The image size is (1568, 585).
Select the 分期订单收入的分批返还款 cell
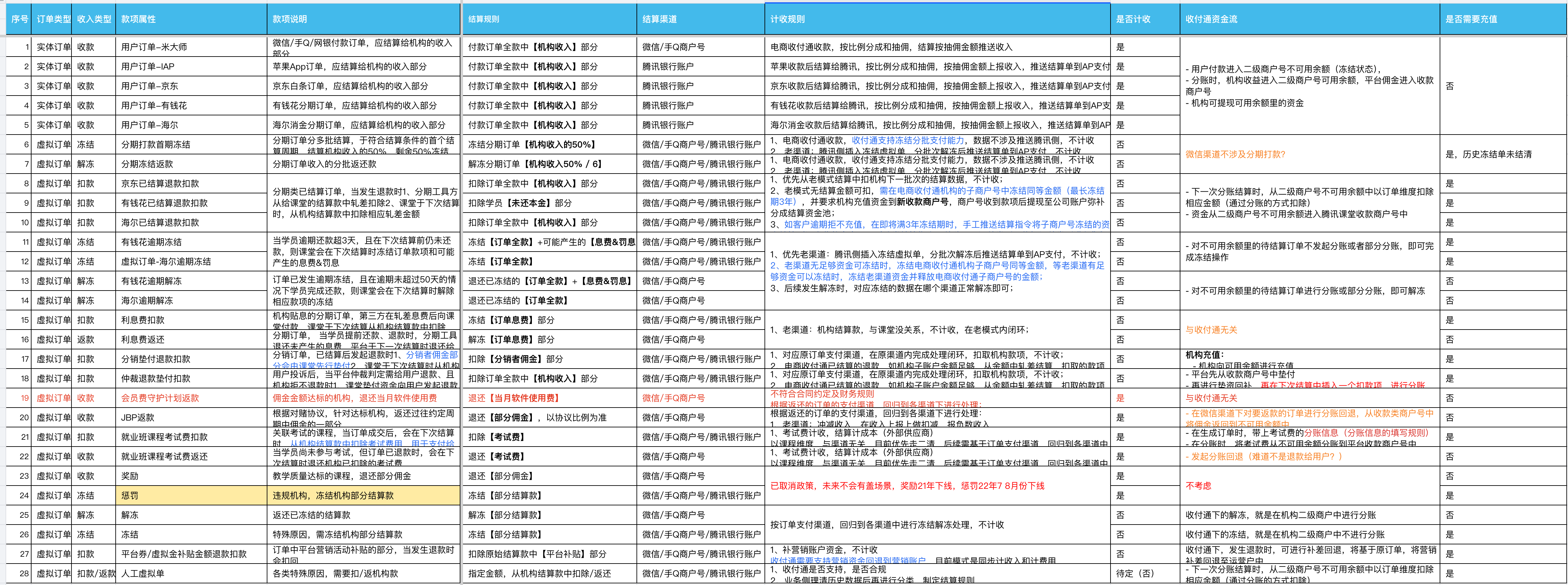(x=363, y=164)
